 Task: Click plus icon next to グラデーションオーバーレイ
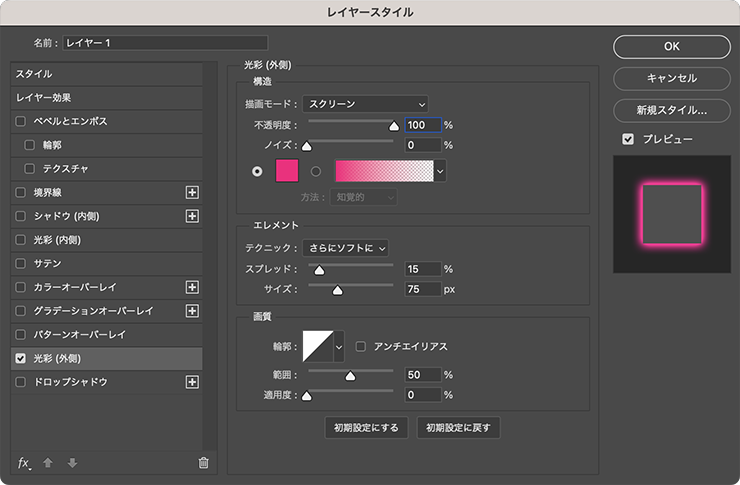pyautogui.click(x=193, y=311)
